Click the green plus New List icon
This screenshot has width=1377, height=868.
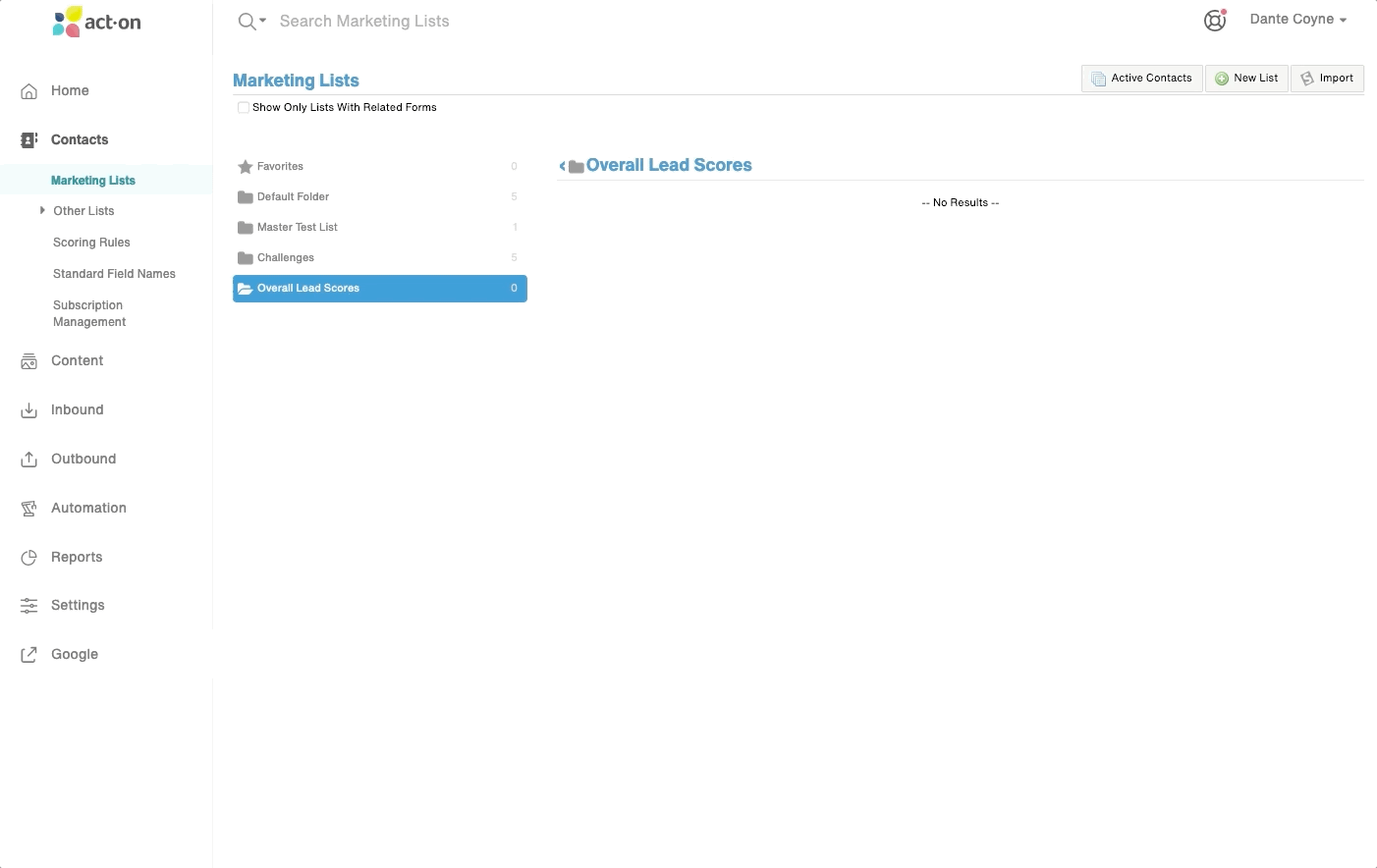pyautogui.click(x=1222, y=79)
